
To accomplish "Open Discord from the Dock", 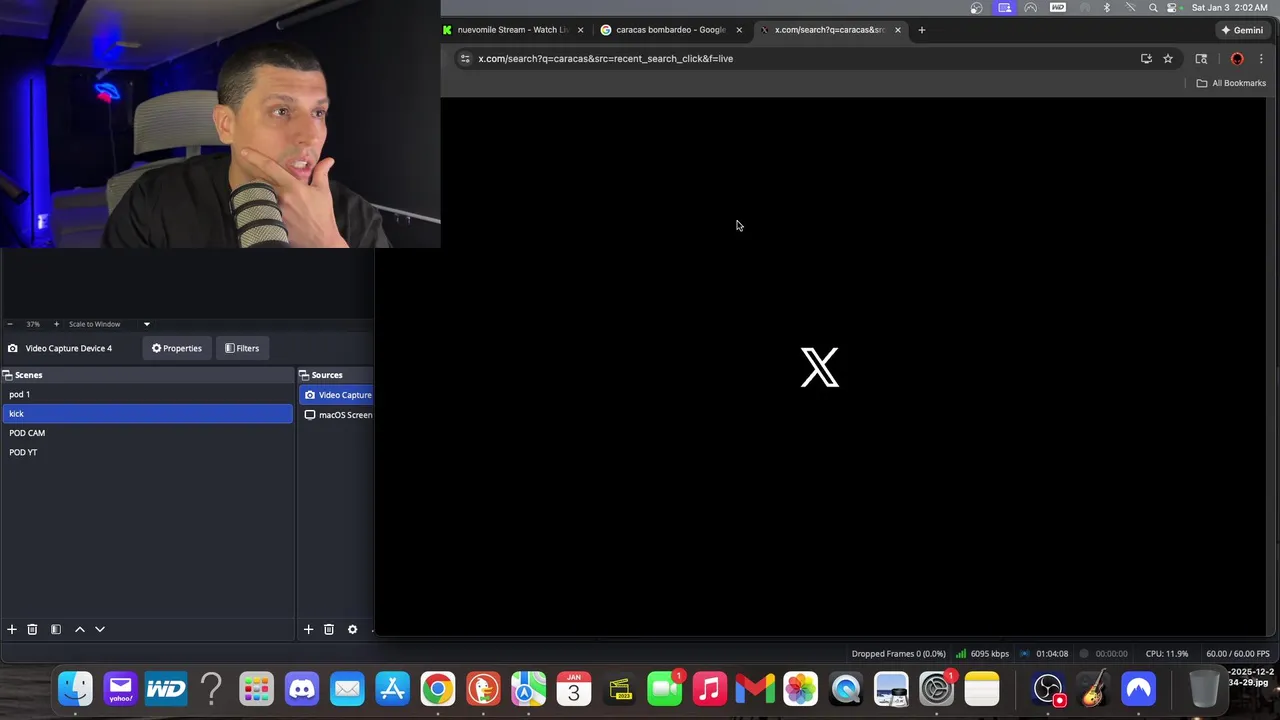I will (301, 689).
